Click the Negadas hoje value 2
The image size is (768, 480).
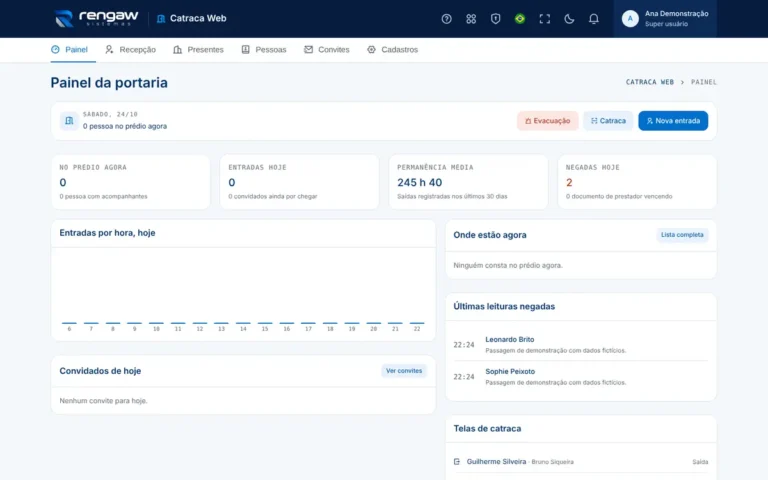(569, 182)
